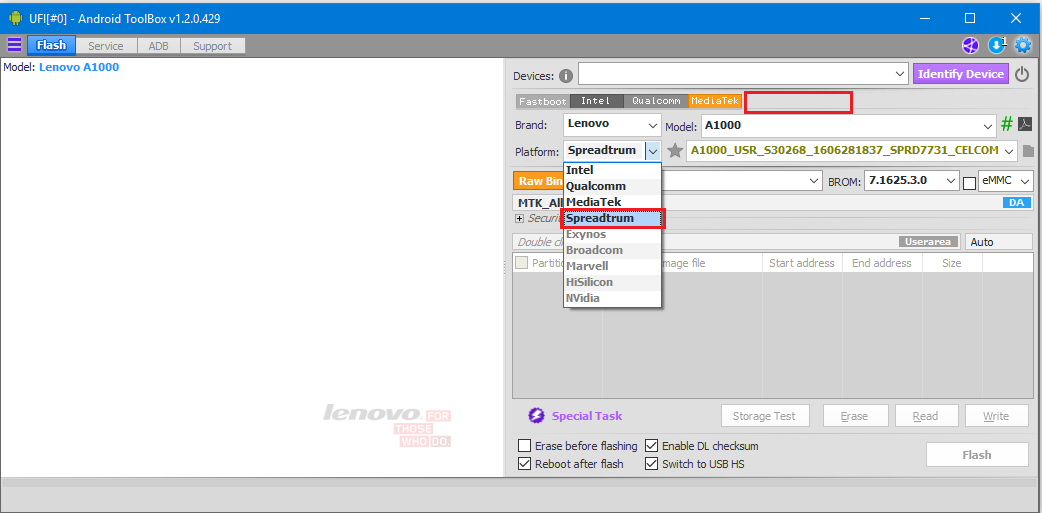Expand the Security tree node
The width and height of the screenshot is (1042, 513).
click(519, 219)
